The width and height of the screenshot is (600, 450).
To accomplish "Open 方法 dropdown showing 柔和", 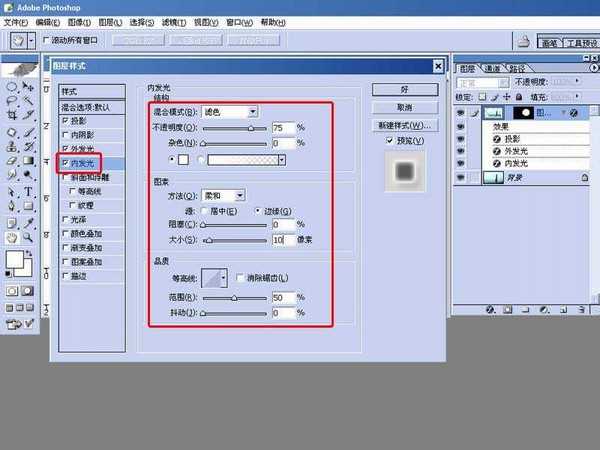I will [x=223, y=196].
